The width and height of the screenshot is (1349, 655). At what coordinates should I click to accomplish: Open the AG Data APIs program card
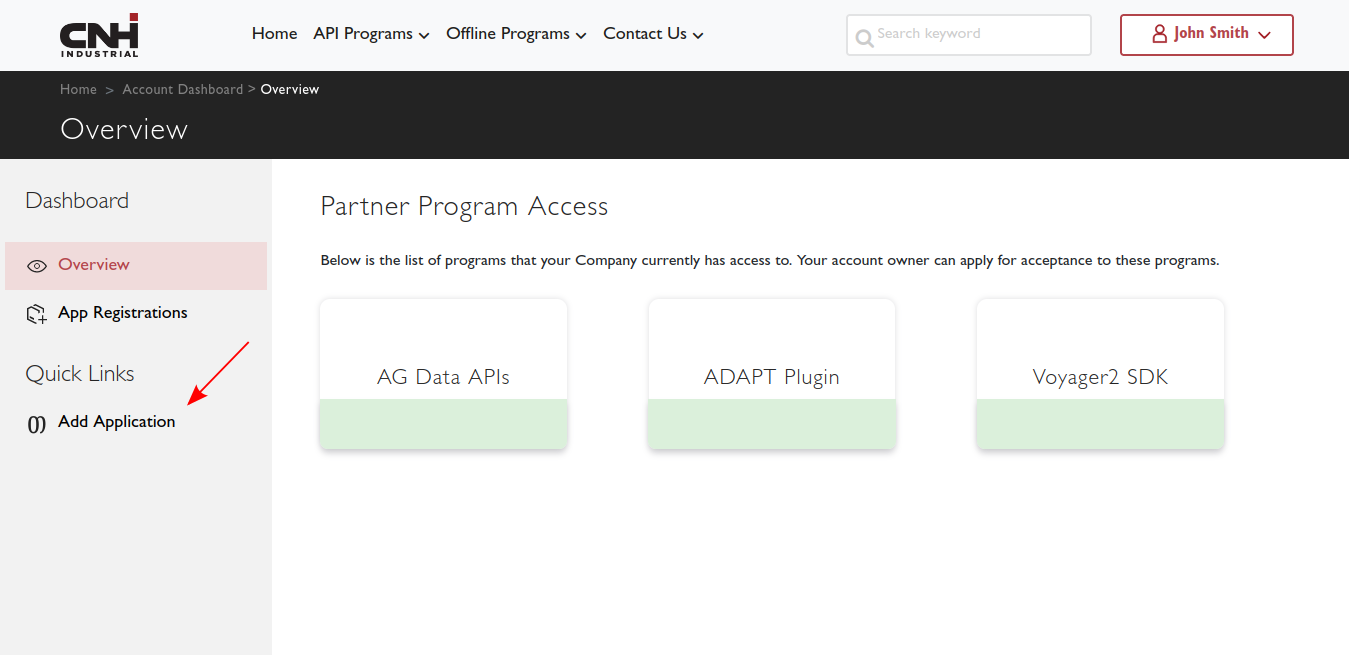click(x=444, y=374)
